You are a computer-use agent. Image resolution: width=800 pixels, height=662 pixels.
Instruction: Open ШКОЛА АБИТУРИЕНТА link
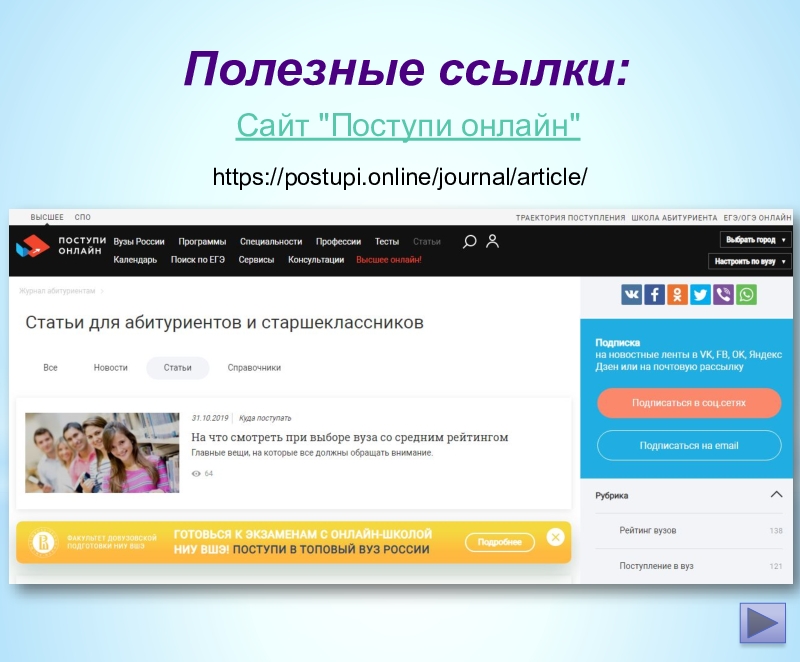pos(674,218)
